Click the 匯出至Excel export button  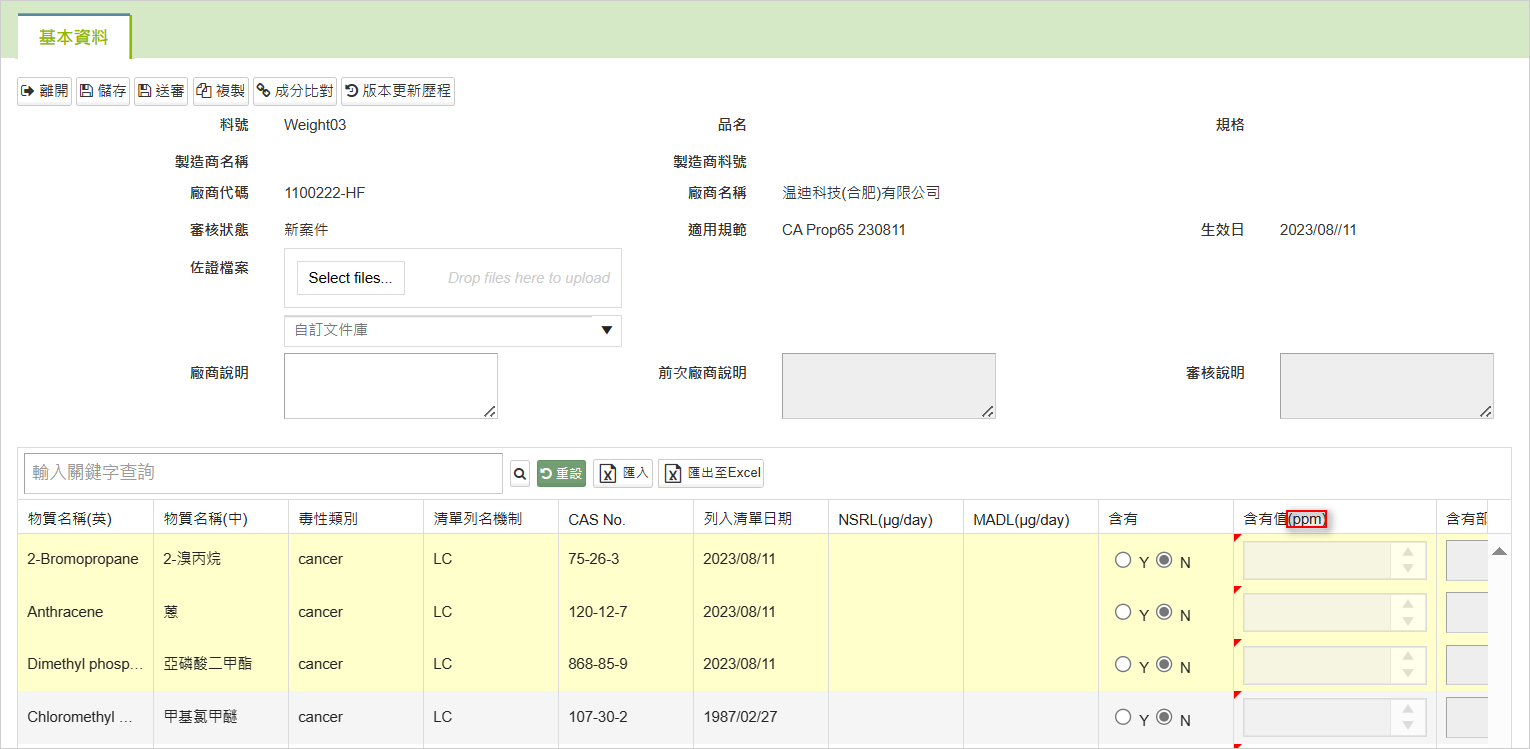click(x=711, y=473)
